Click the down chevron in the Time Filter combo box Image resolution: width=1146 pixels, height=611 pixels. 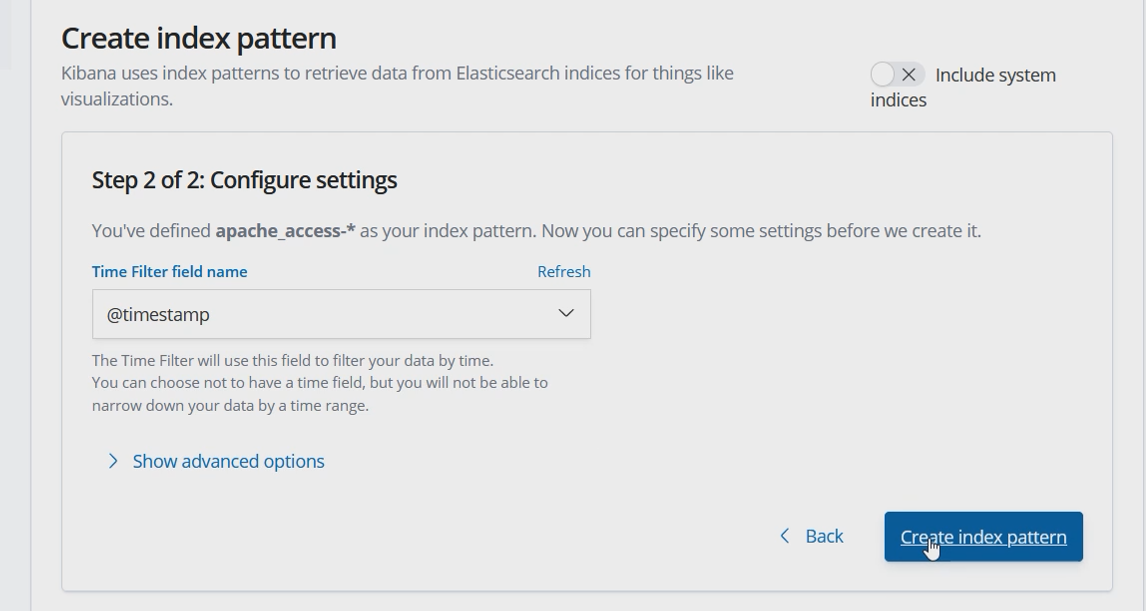(x=566, y=314)
